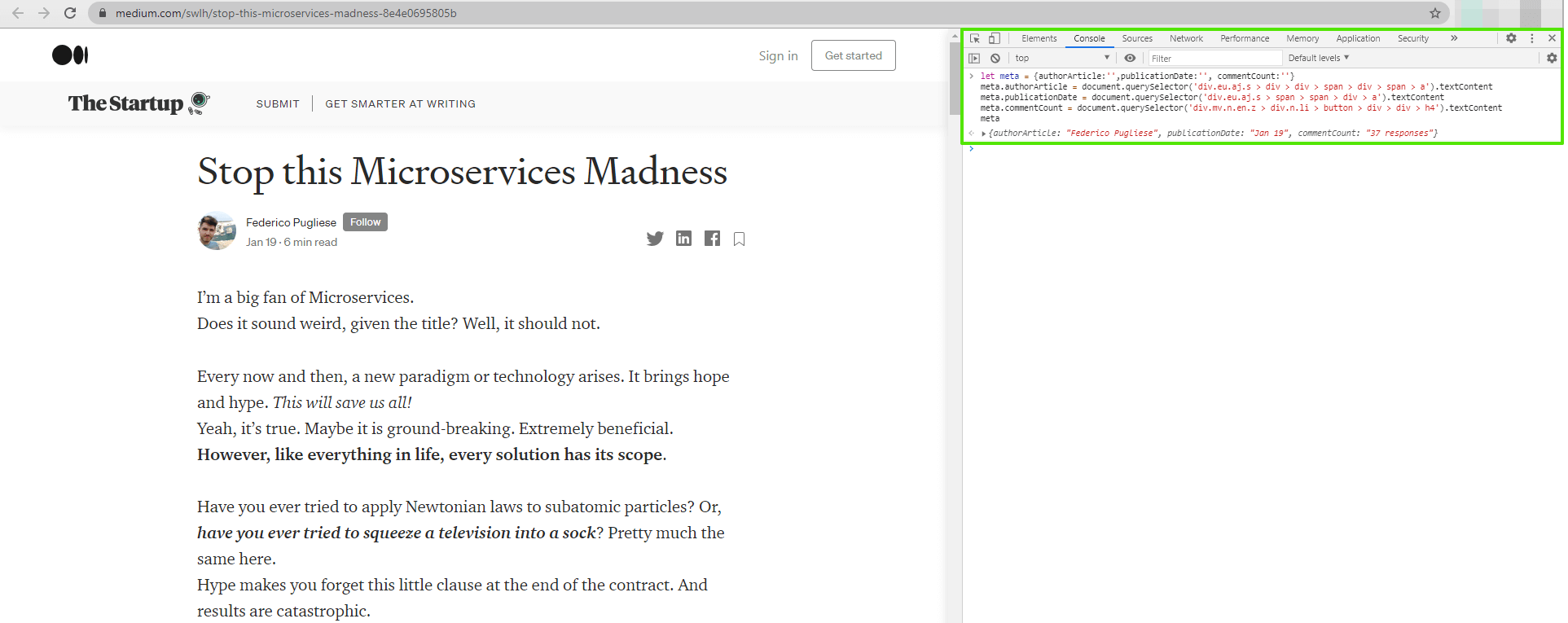This screenshot has height=623, width=1568.
Task: Open The Startup publication logo
Action: pos(139,103)
